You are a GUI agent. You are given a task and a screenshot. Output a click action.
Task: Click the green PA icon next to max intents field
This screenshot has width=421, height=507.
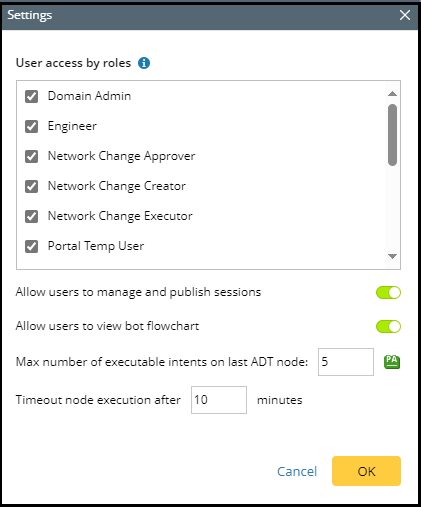tap(392, 362)
